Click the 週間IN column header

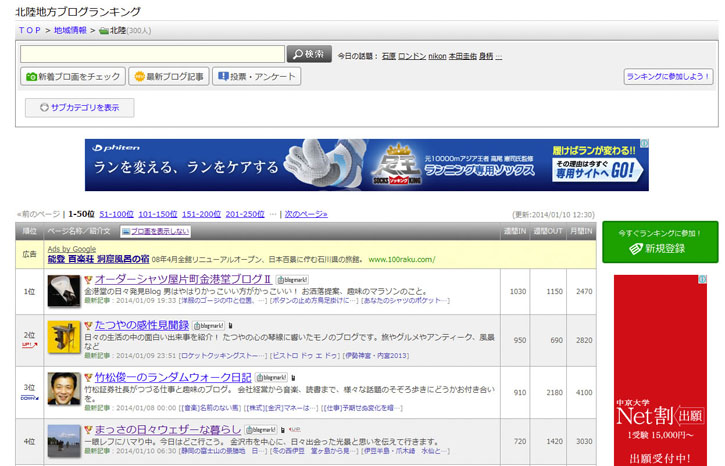[515, 231]
